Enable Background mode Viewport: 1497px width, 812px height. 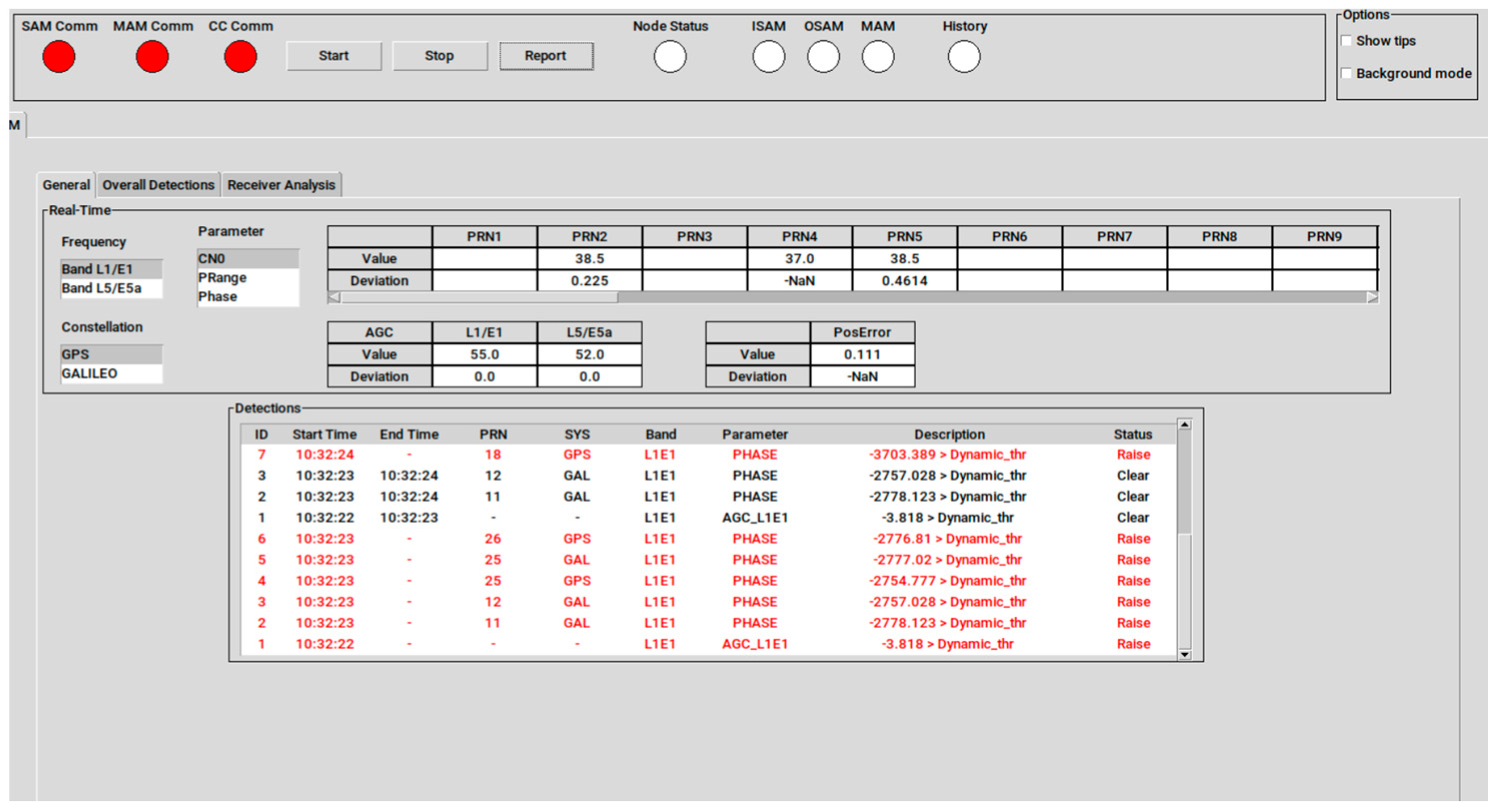(1347, 72)
